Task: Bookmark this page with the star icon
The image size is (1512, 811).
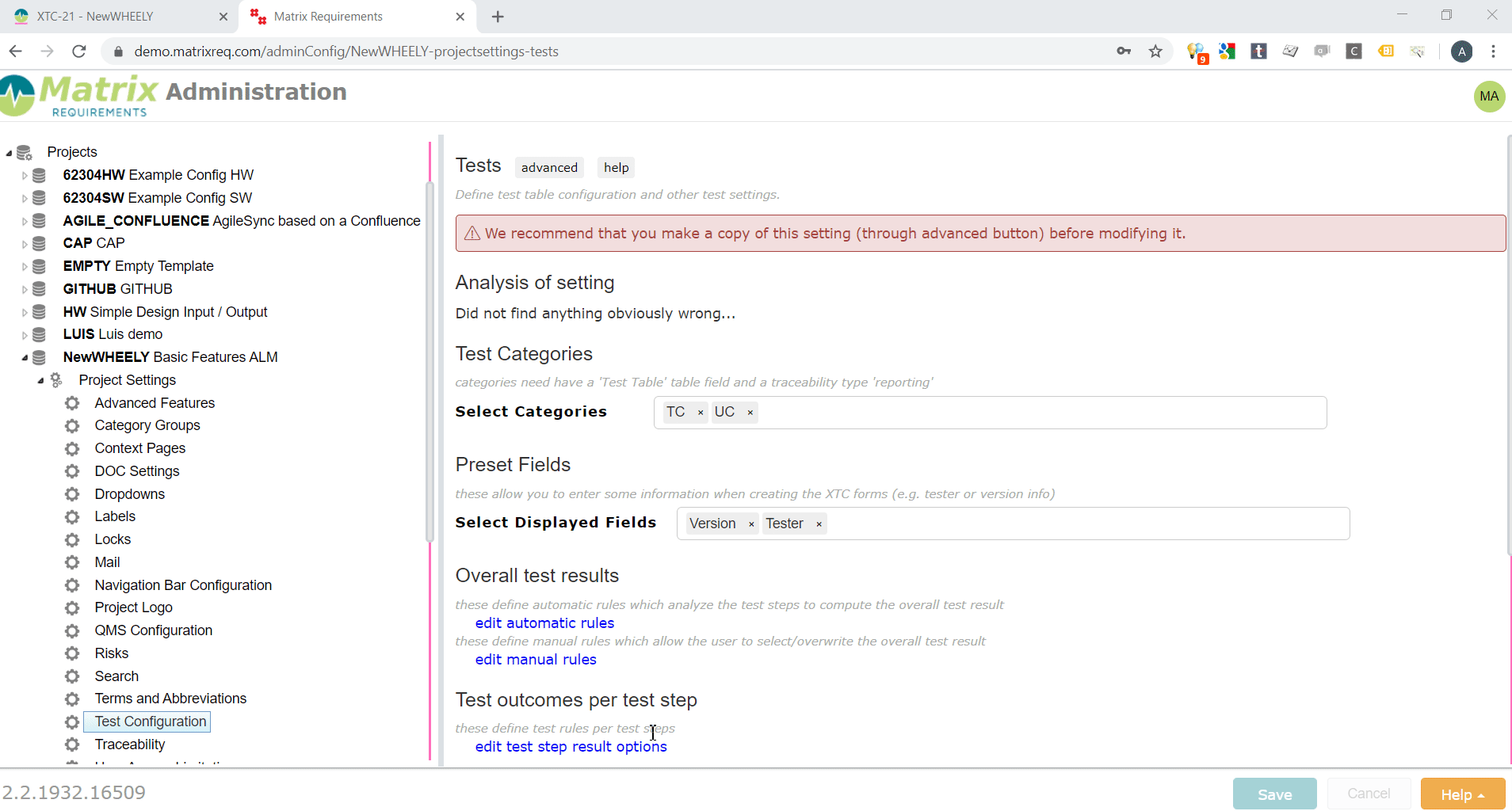Action: [1155, 51]
